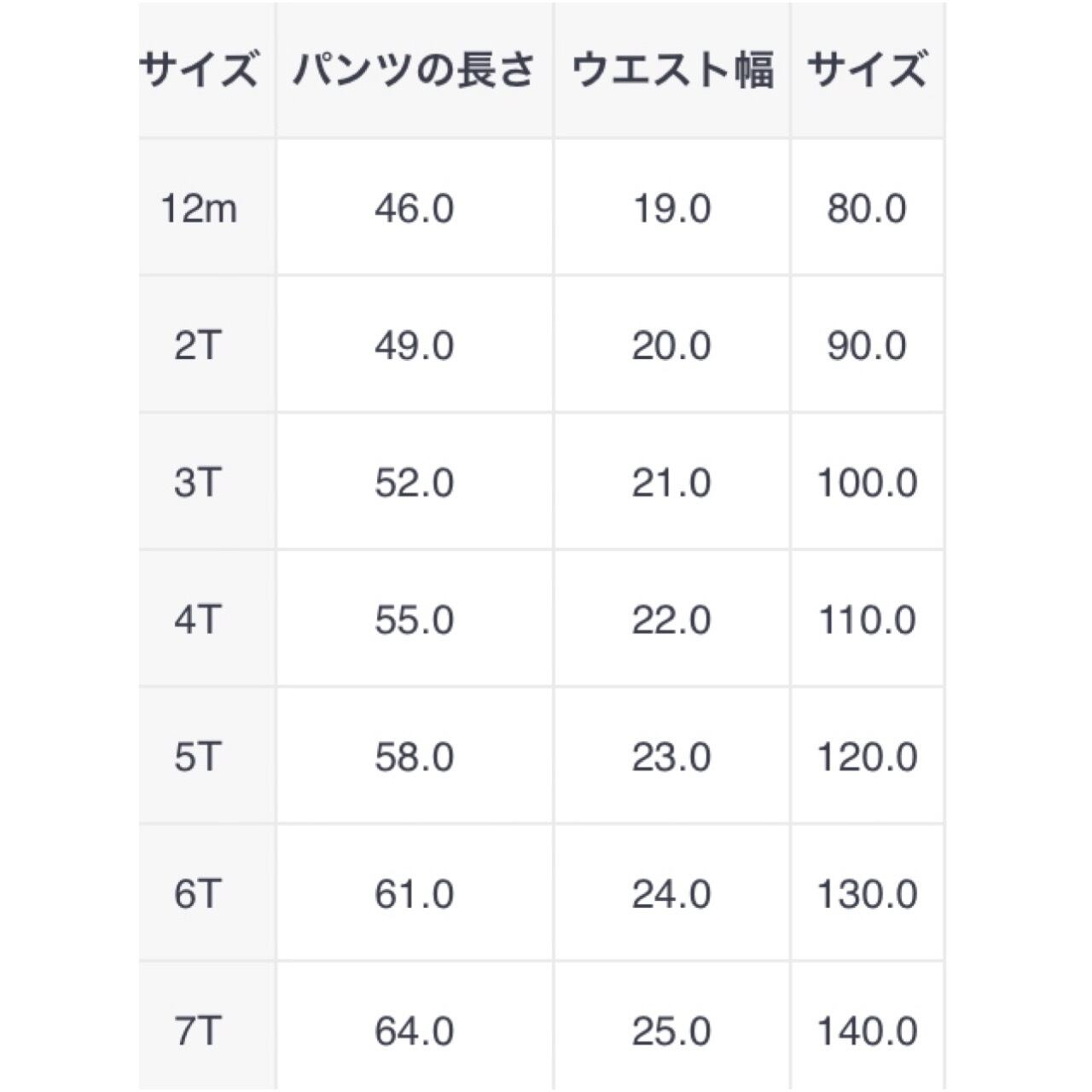Select the ウエスト幅 column header

[672, 70]
